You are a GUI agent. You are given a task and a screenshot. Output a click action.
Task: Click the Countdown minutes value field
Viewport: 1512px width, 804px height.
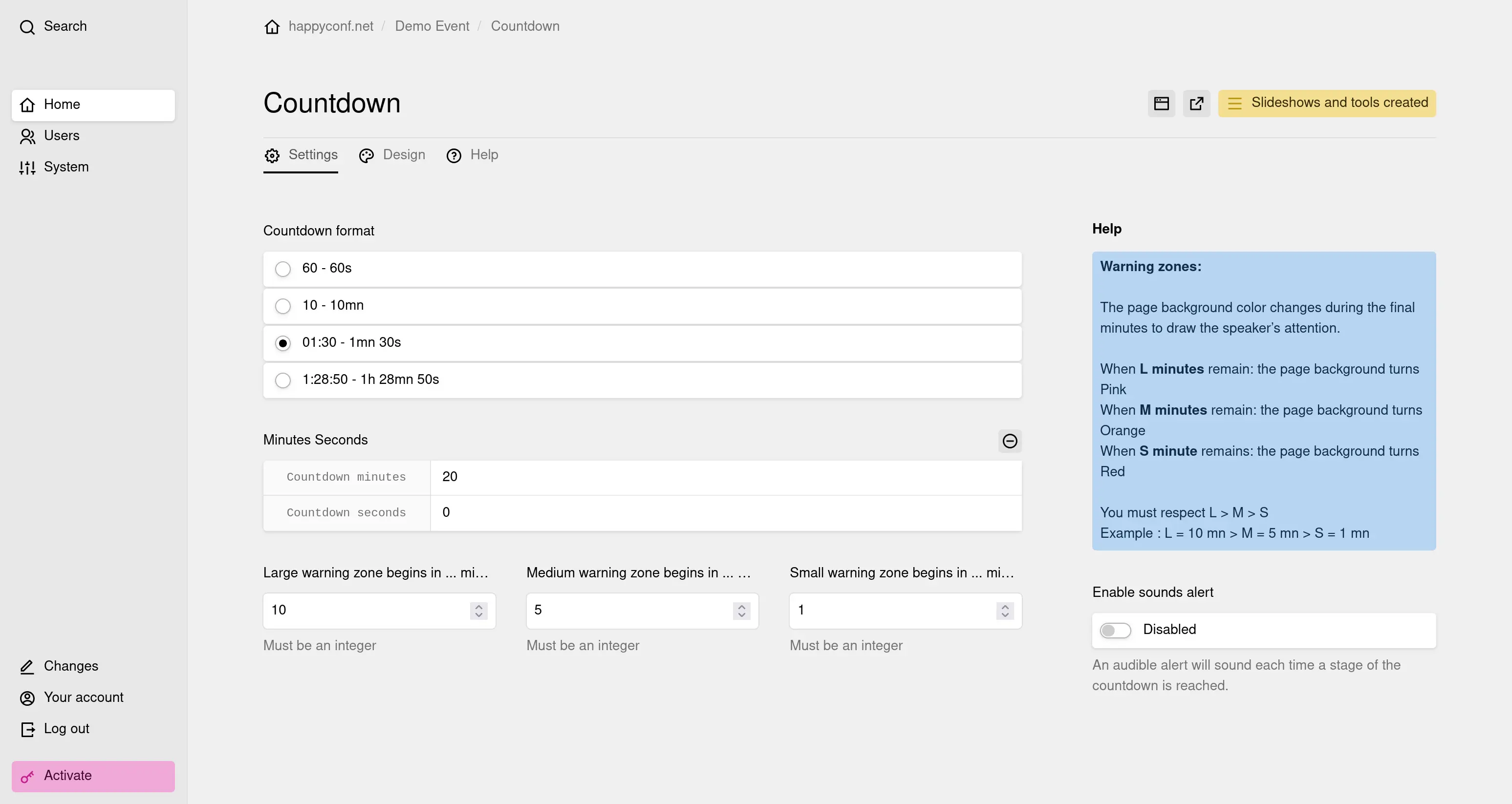(726, 477)
